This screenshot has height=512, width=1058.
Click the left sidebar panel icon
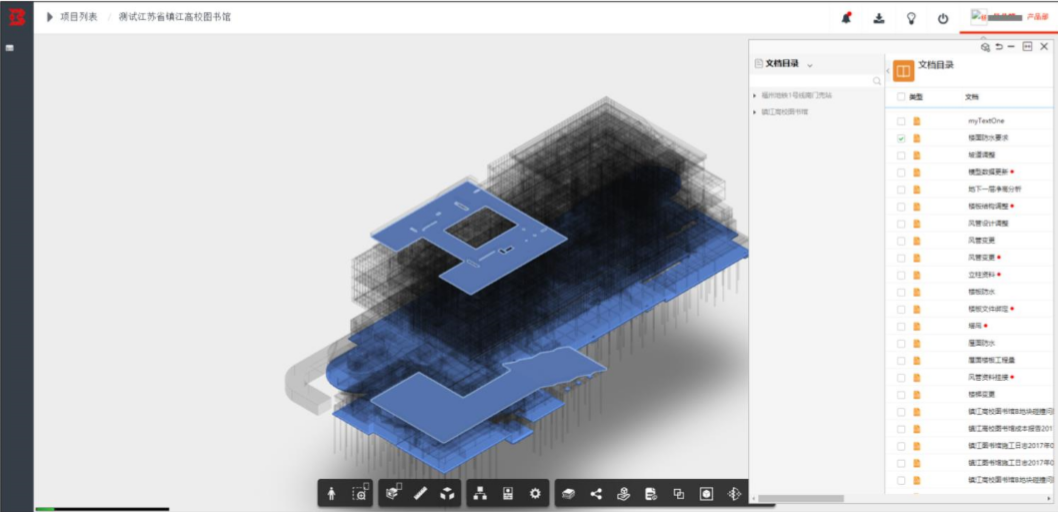10,48
